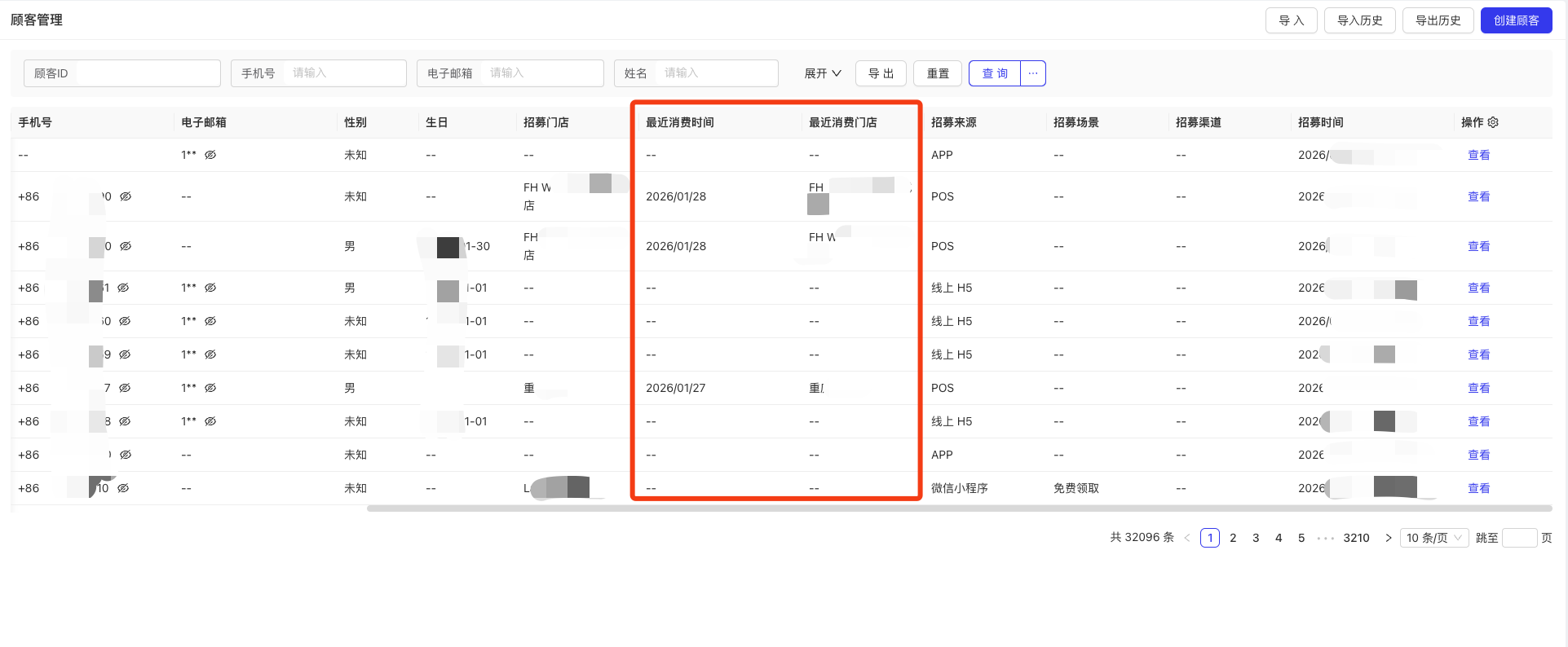The width and height of the screenshot is (1568, 647).
Task: Focus the 顾客ID input field
Action: coord(145,73)
